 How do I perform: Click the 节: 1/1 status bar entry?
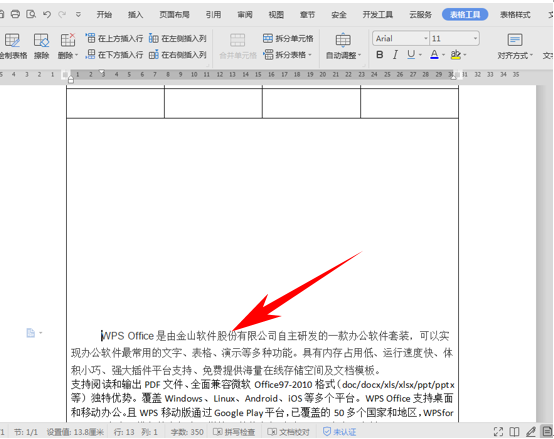pyautogui.click(x=25, y=432)
